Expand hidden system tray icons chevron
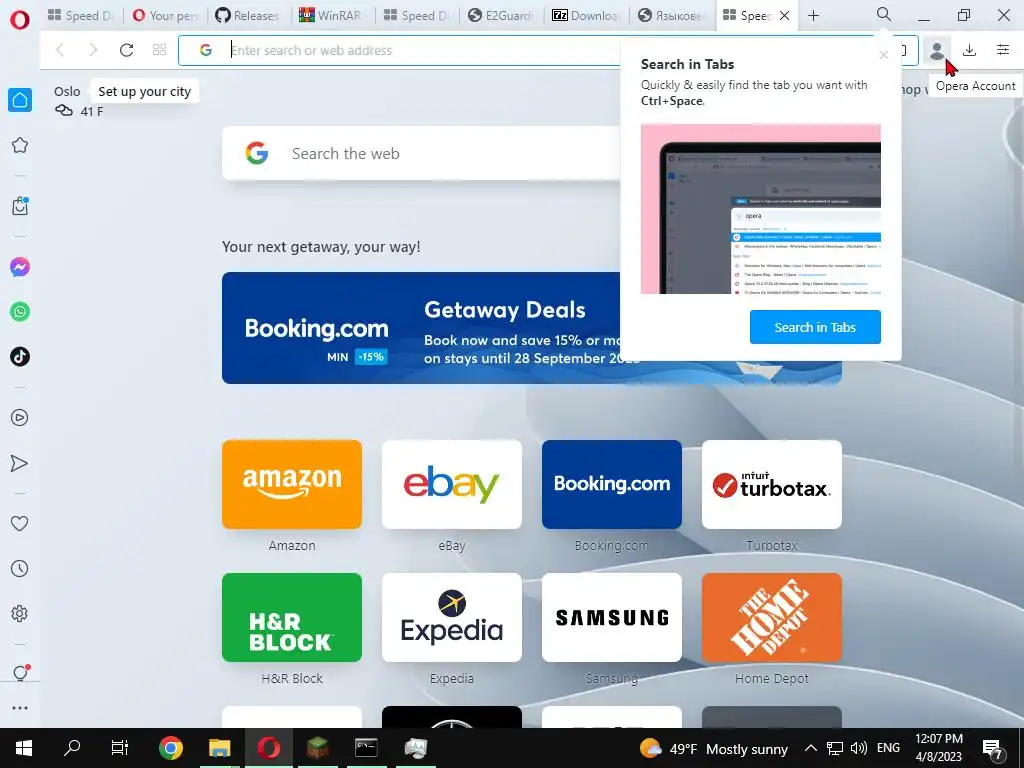This screenshot has width=1024, height=768. coord(810,748)
